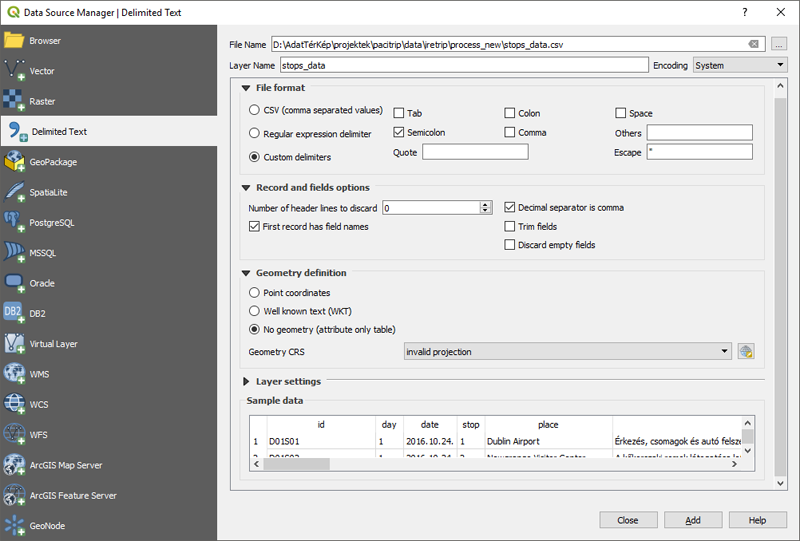Click the sample data horizontal scrollbar thumb
This screenshot has width=800, height=541.
[x=296, y=464]
